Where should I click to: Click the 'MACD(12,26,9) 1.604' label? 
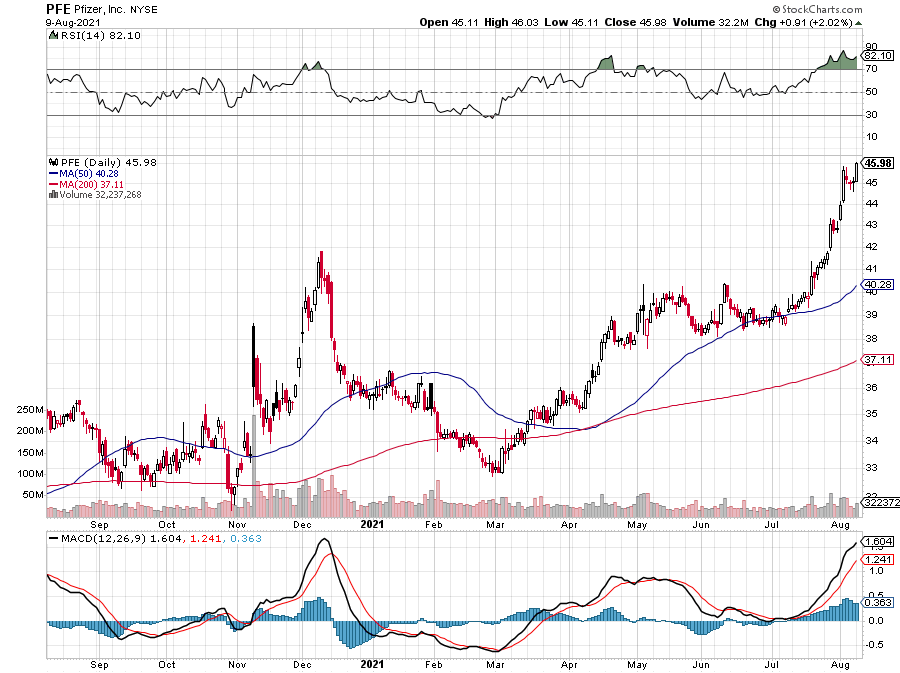(122, 539)
